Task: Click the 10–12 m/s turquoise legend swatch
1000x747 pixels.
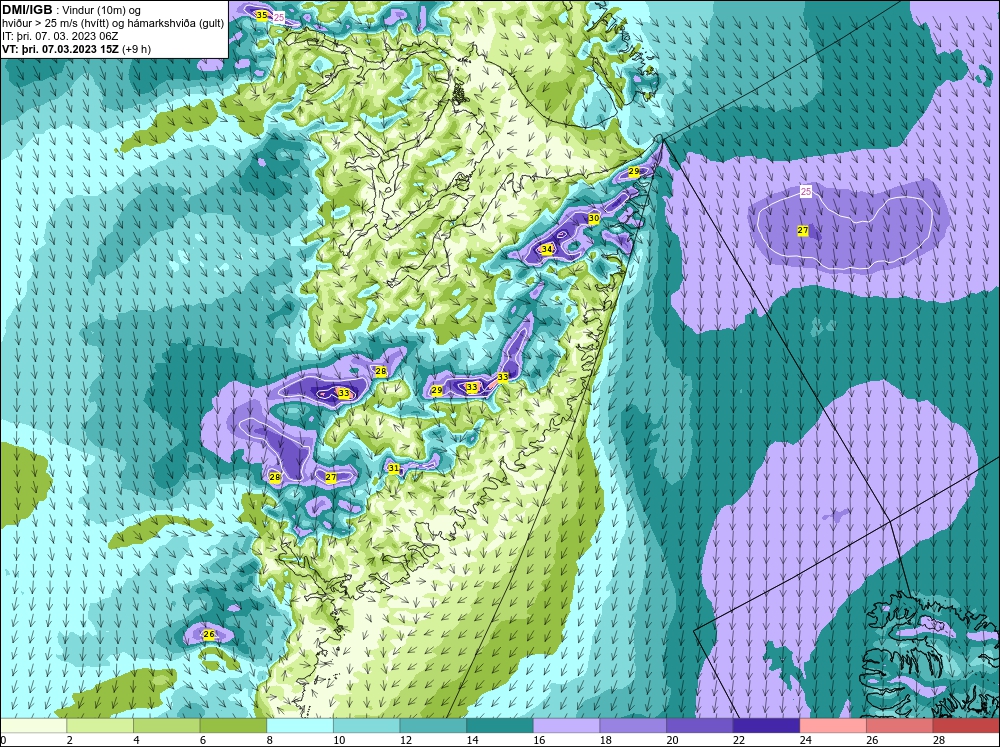Action: click(366, 726)
